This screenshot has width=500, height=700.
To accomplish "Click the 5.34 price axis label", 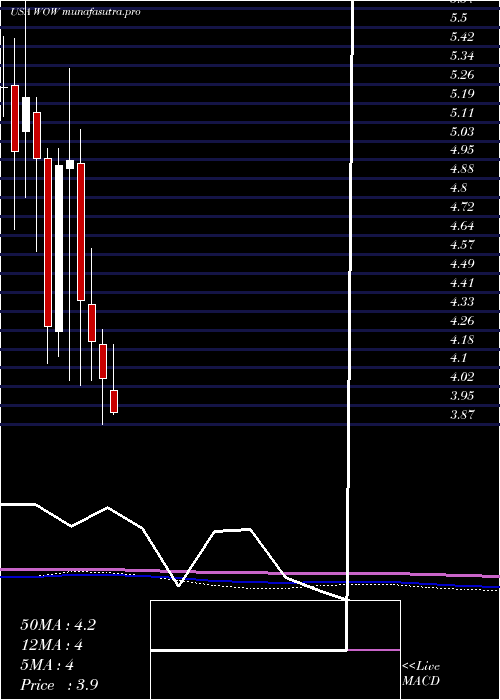I will coord(462,56).
